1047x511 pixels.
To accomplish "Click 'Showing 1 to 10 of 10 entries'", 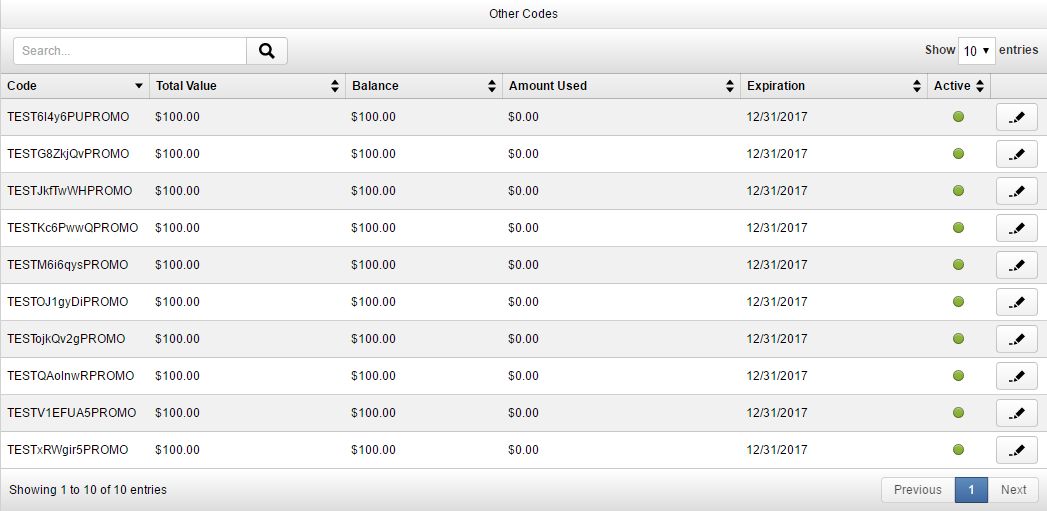I will (x=88, y=490).
